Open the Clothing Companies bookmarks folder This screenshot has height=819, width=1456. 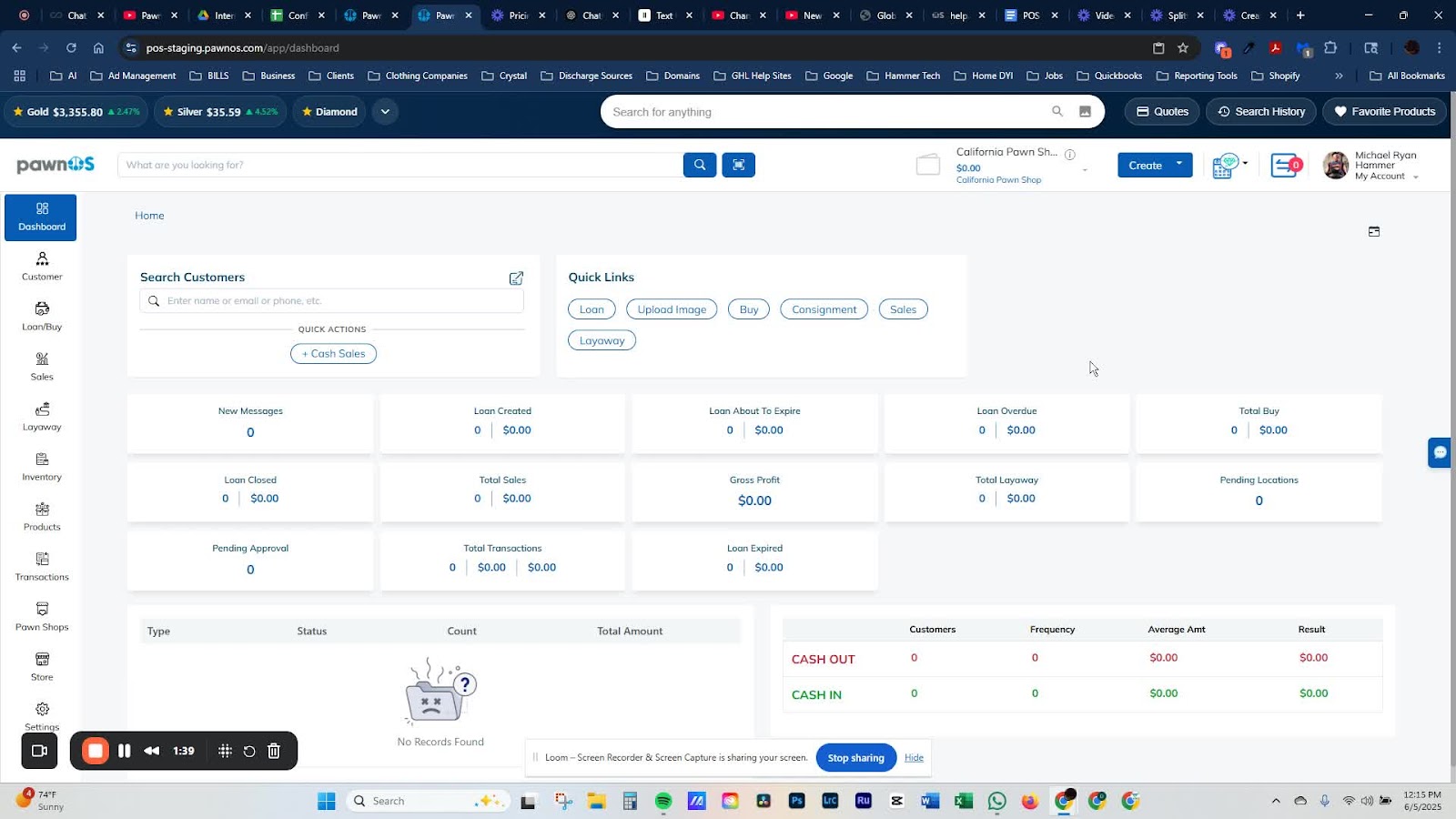418,76
